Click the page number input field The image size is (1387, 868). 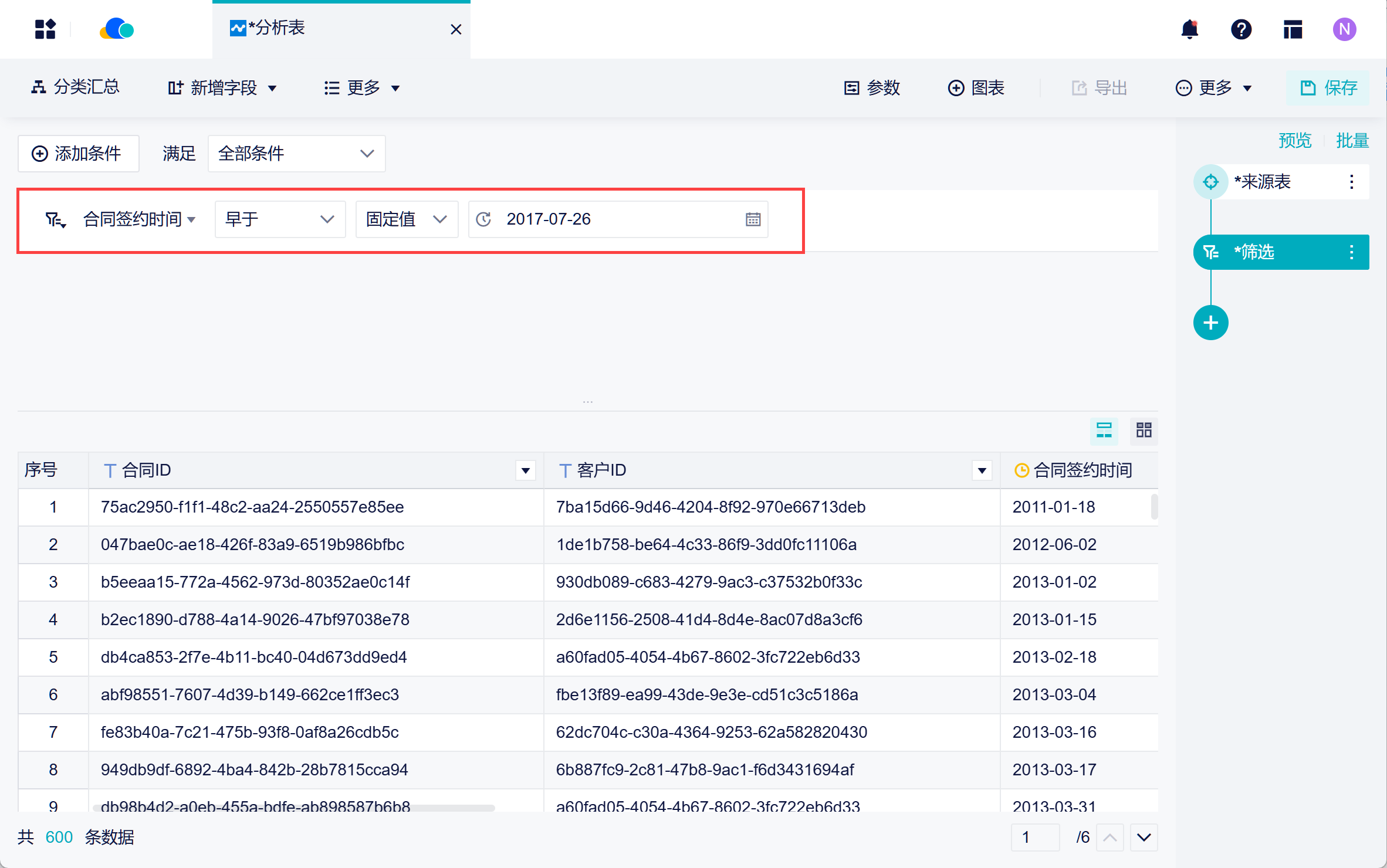[x=1035, y=837]
